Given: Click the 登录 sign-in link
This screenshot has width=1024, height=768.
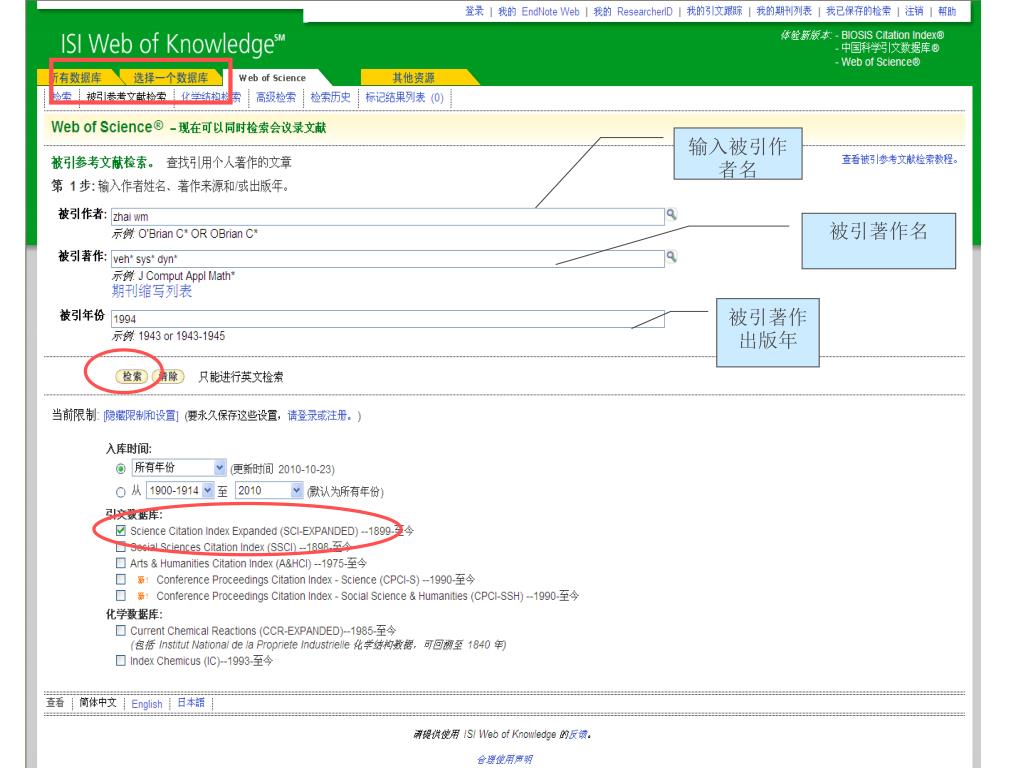Looking at the screenshot, I should pyautogui.click(x=475, y=11).
